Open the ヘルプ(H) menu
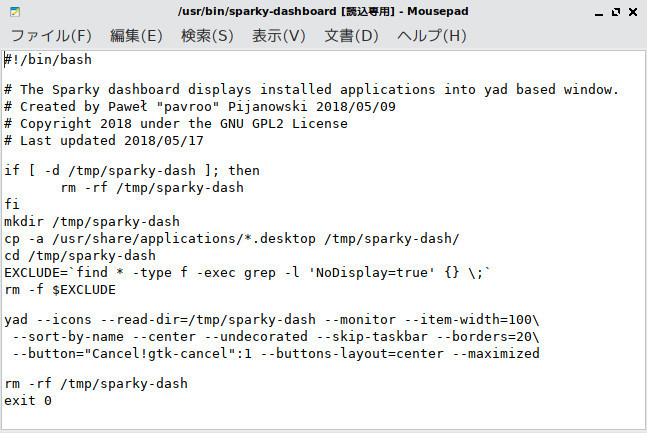 click(x=432, y=36)
